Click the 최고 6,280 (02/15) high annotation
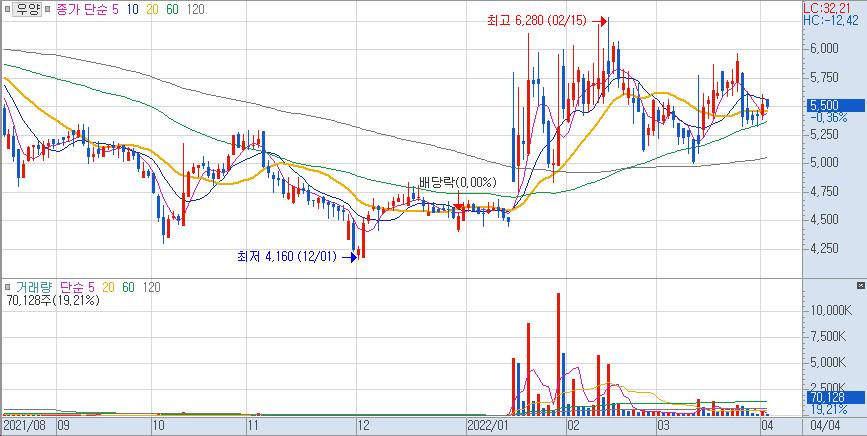The height and width of the screenshot is (436, 867). click(x=536, y=21)
